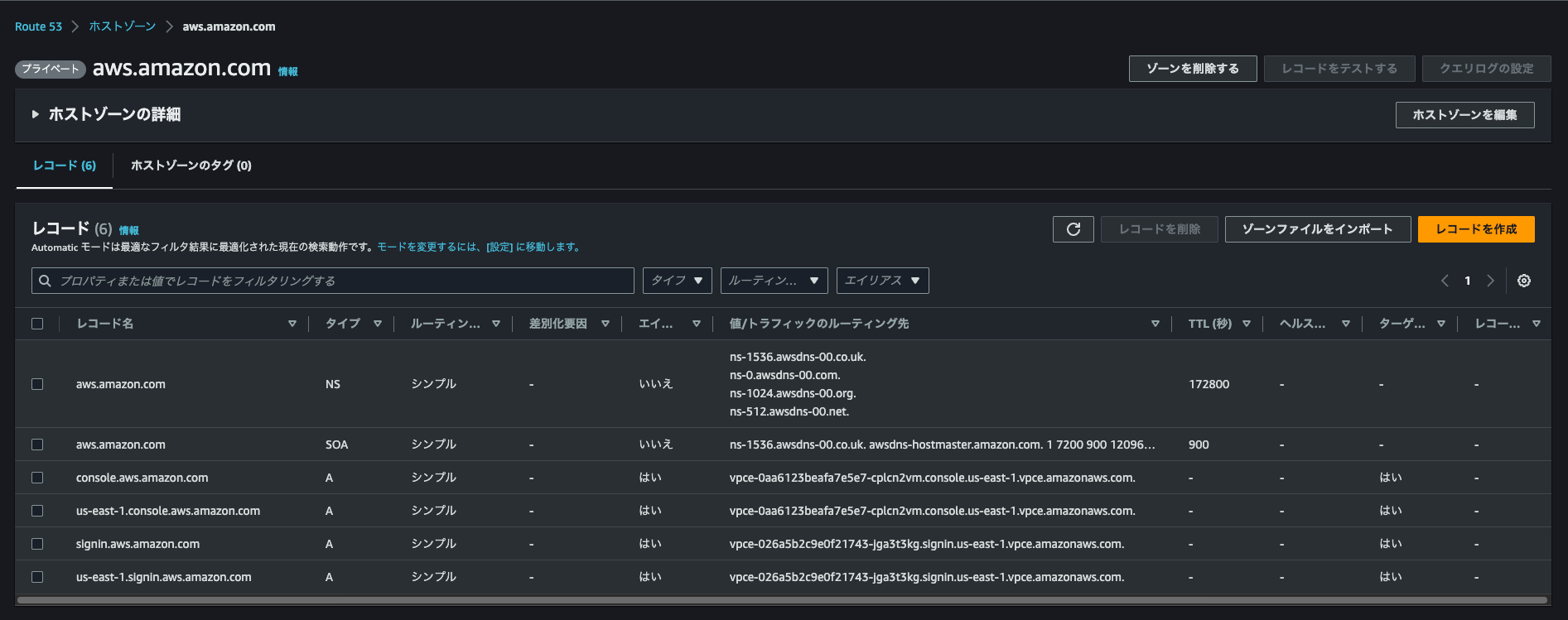Screen dimensions: 1568x620
Task: Select us-east-1.console.aws.amazon.com record checkbox
Action: point(37,511)
